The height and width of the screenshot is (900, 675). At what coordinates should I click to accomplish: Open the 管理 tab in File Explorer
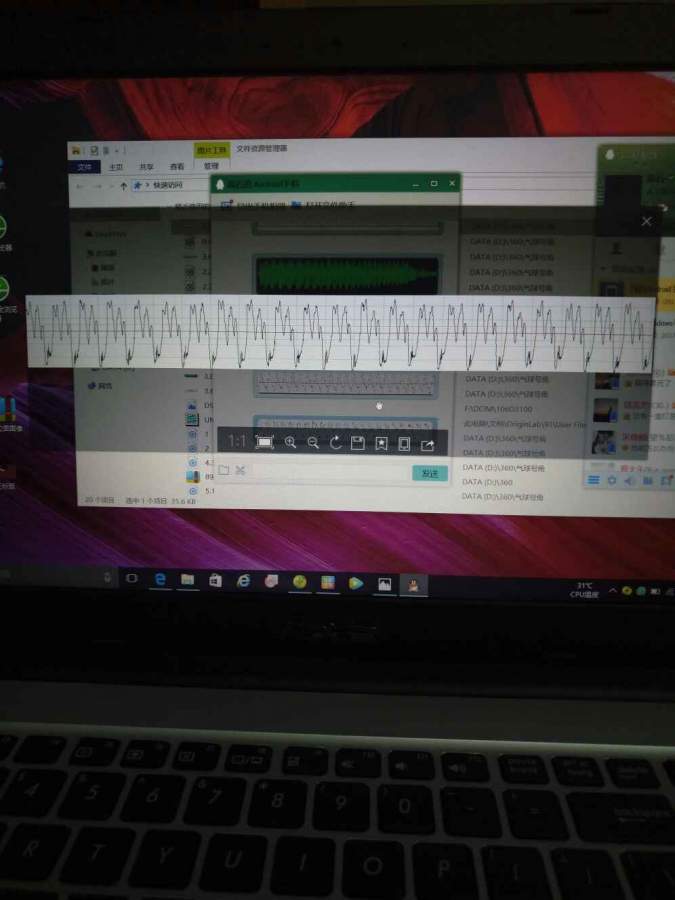211,166
